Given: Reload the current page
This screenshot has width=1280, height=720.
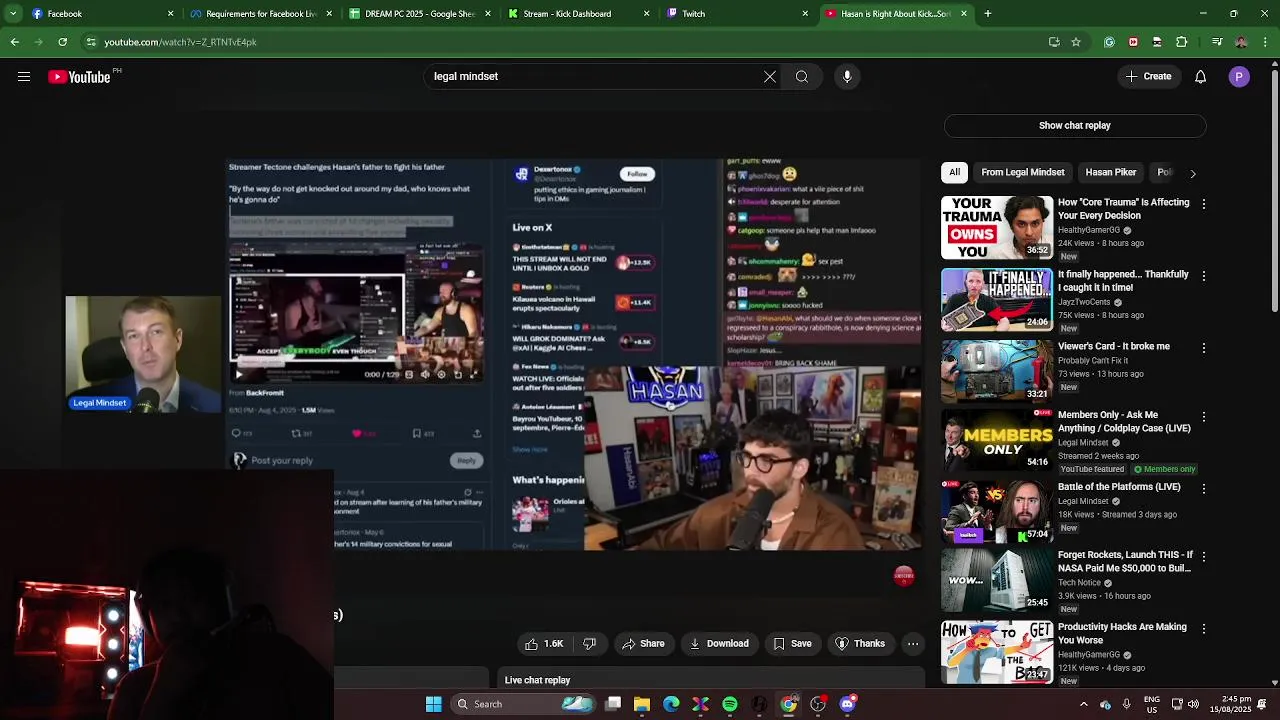Looking at the screenshot, I should click(62, 42).
